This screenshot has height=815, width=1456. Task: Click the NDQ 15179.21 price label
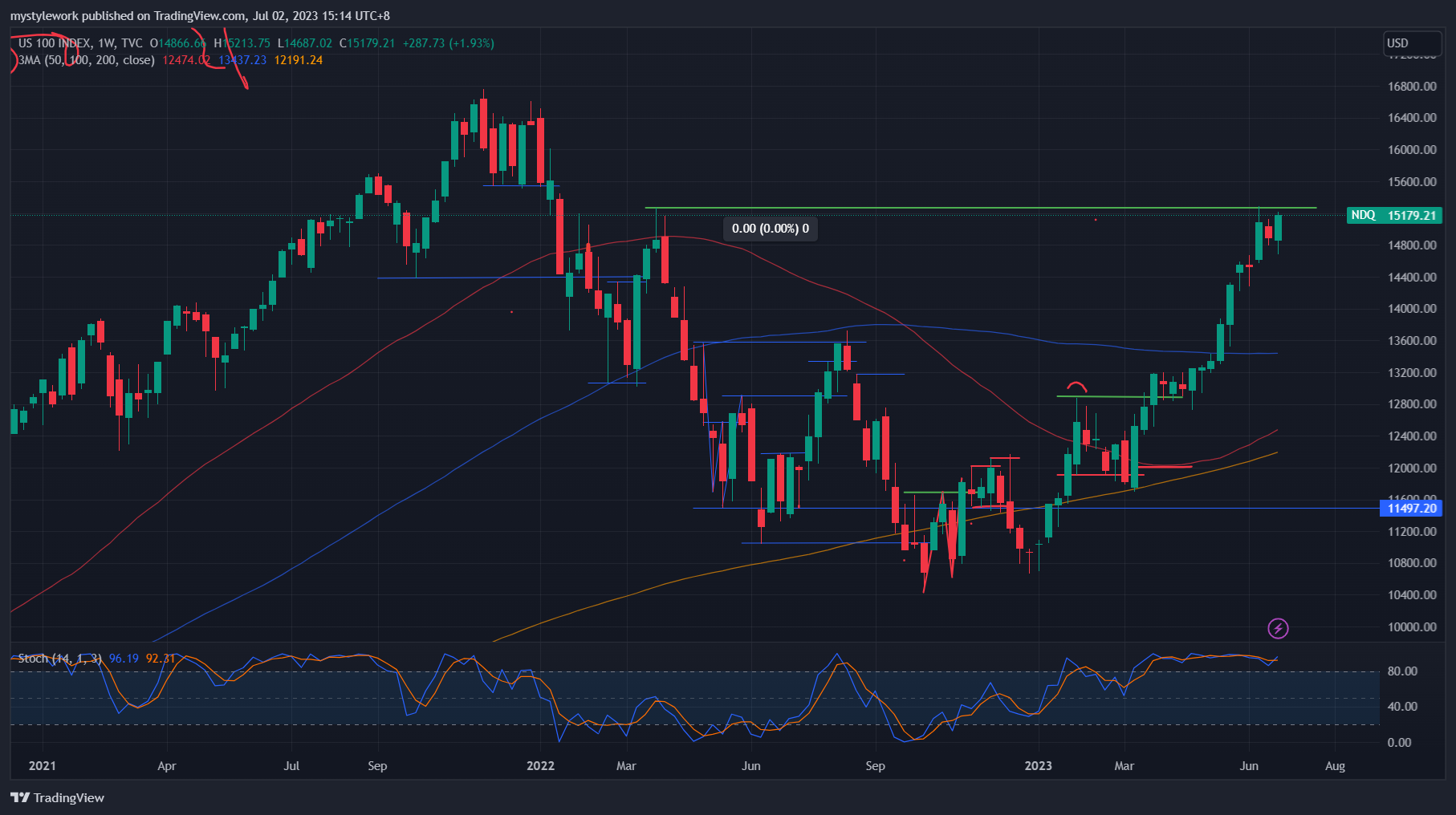[1394, 215]
